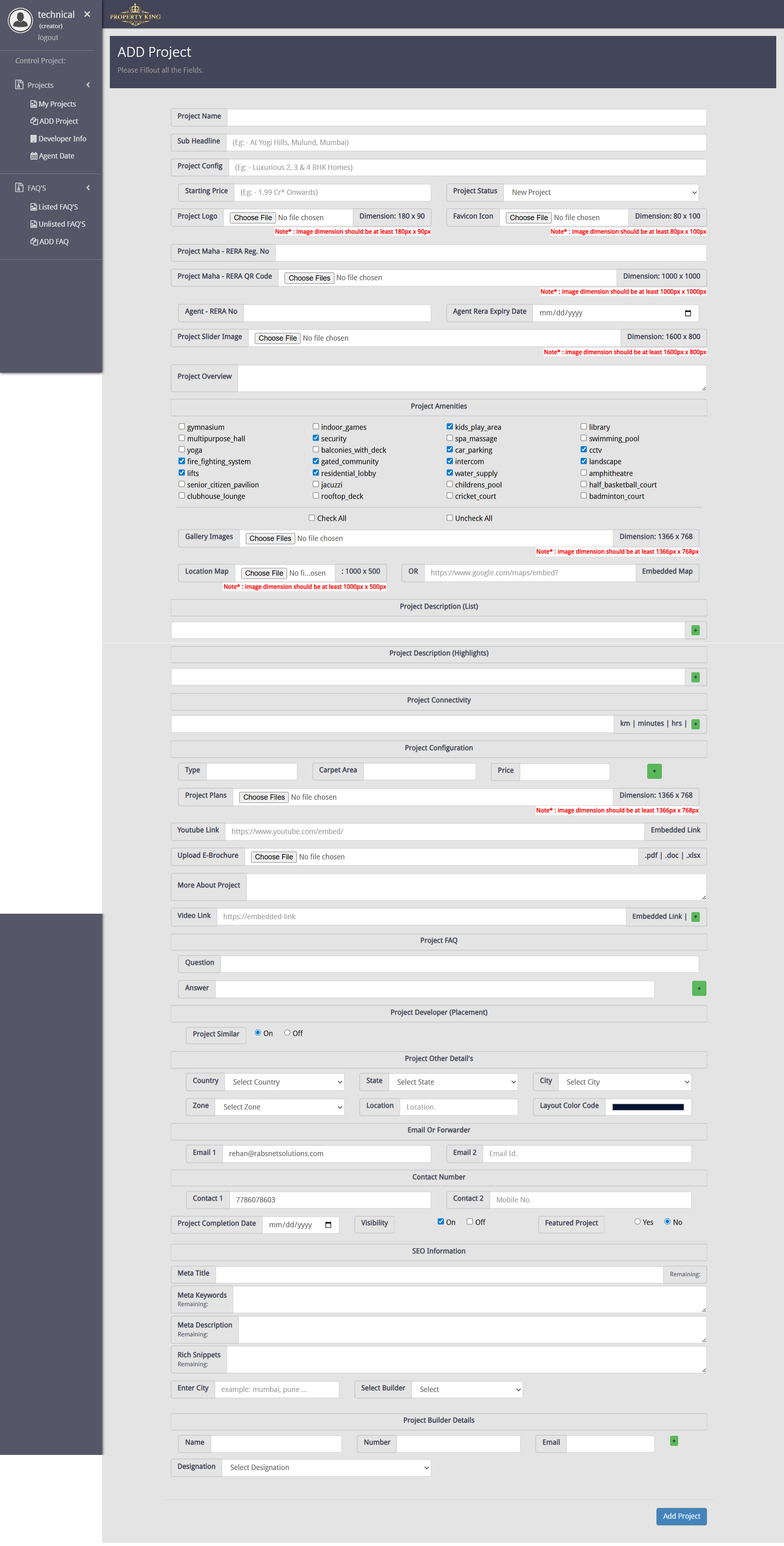
Task: Click plus icon next to Embedded Link
Action: [x=695, y=917]
